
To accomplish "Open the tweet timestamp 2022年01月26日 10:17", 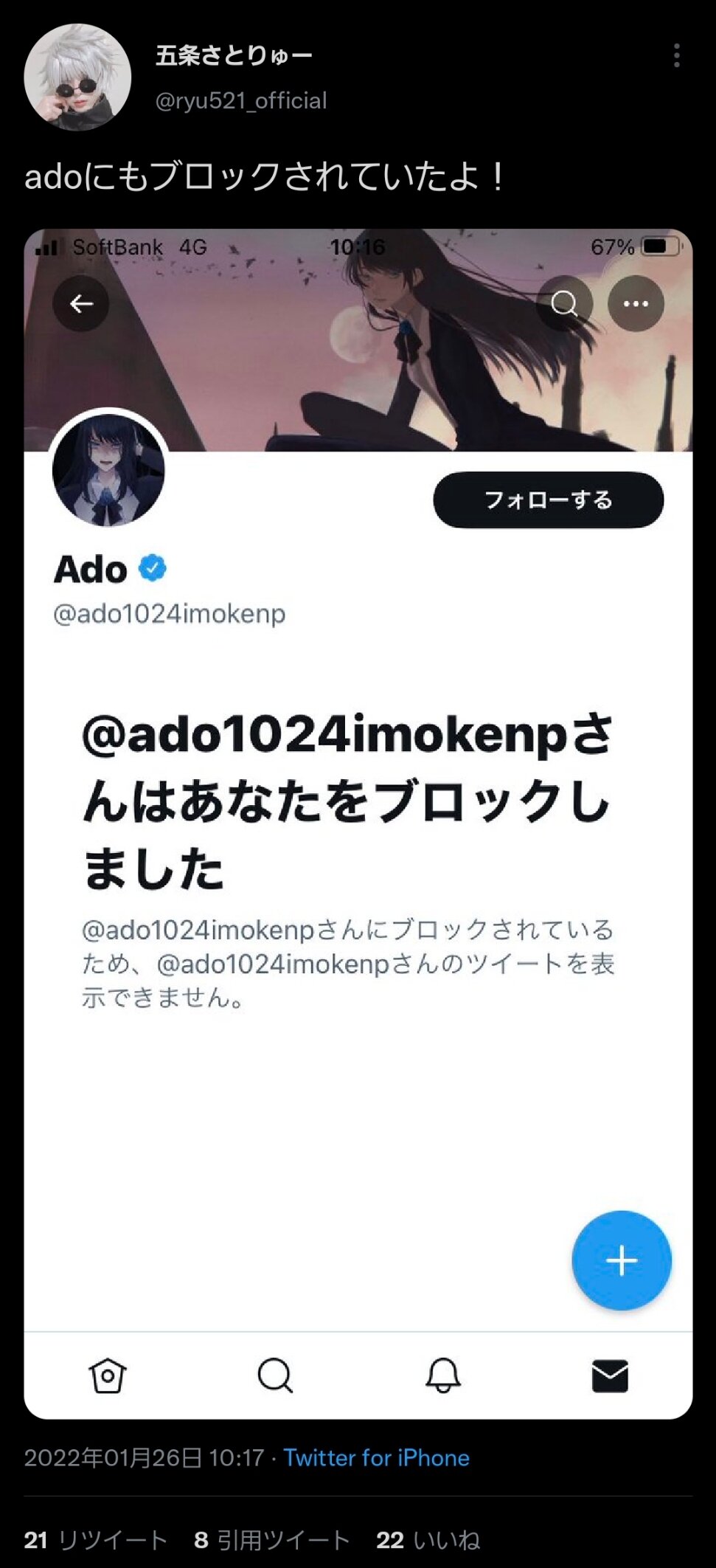I will (x=145, y=1457).
